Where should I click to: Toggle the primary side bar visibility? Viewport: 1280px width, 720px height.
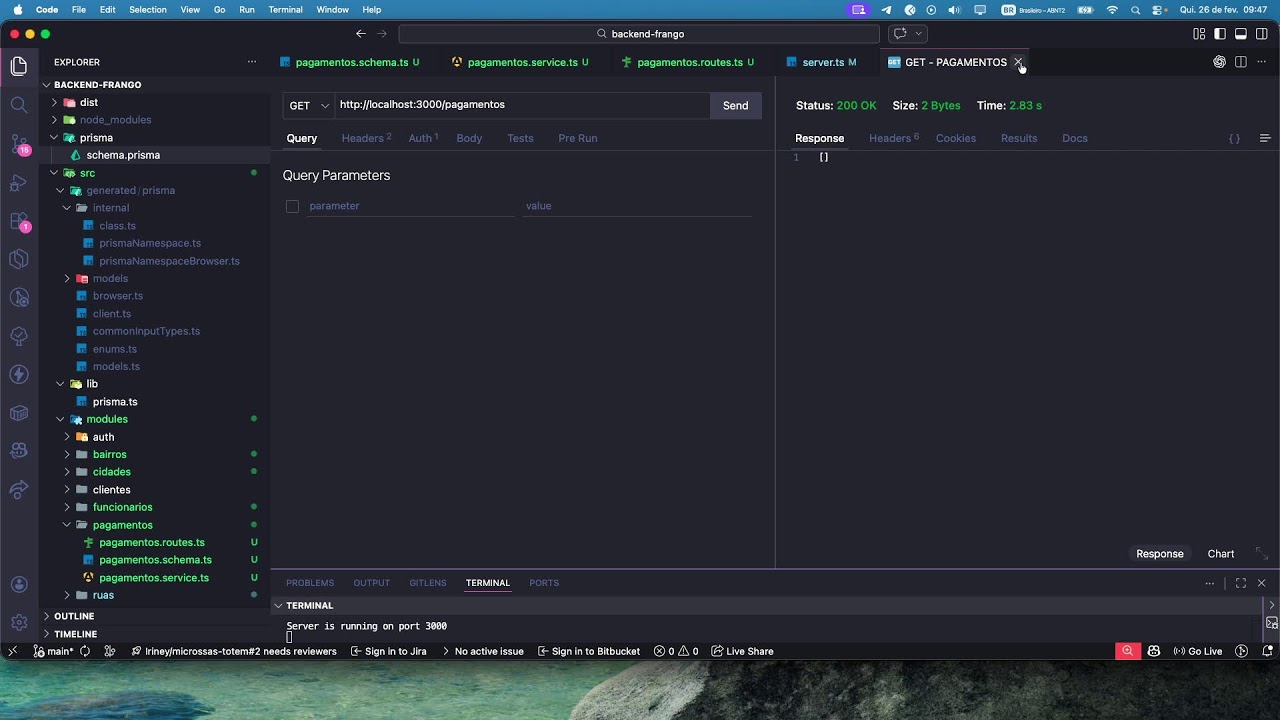point(1220,34)
